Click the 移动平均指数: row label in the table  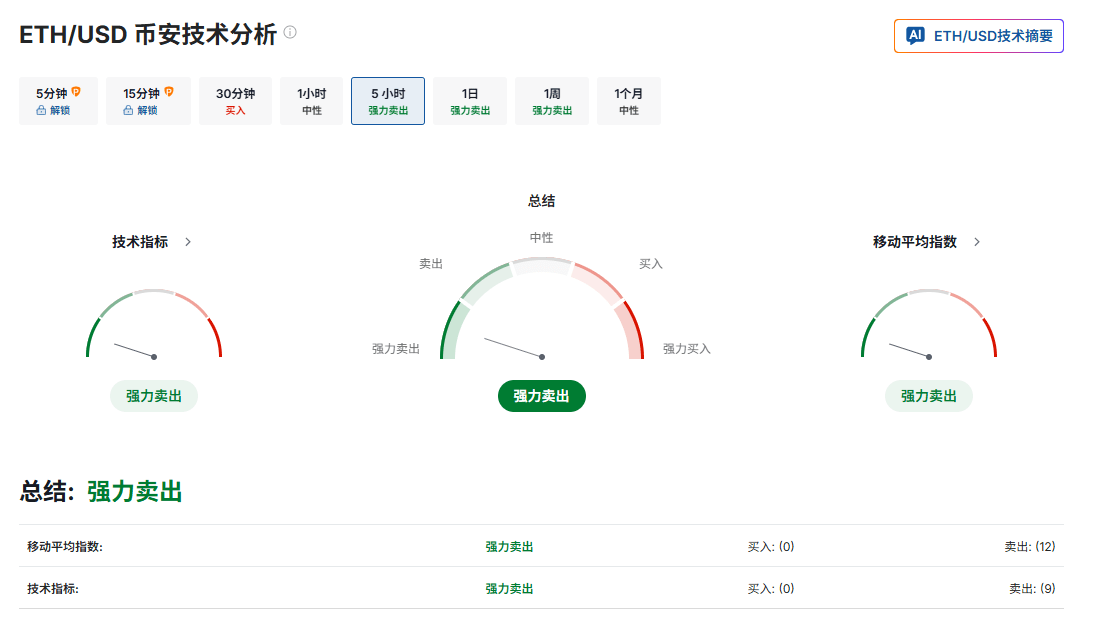(65, 547)
